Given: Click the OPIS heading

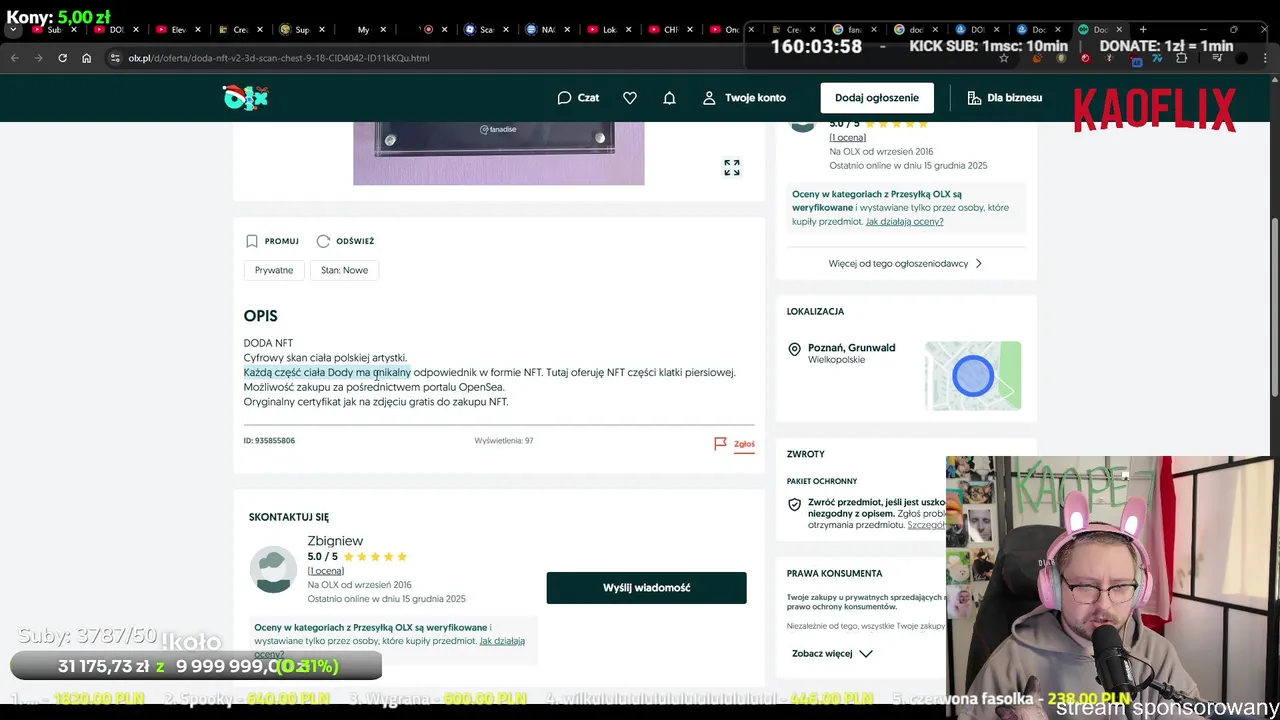Looking at the screenshot, I should click(260, 316).
